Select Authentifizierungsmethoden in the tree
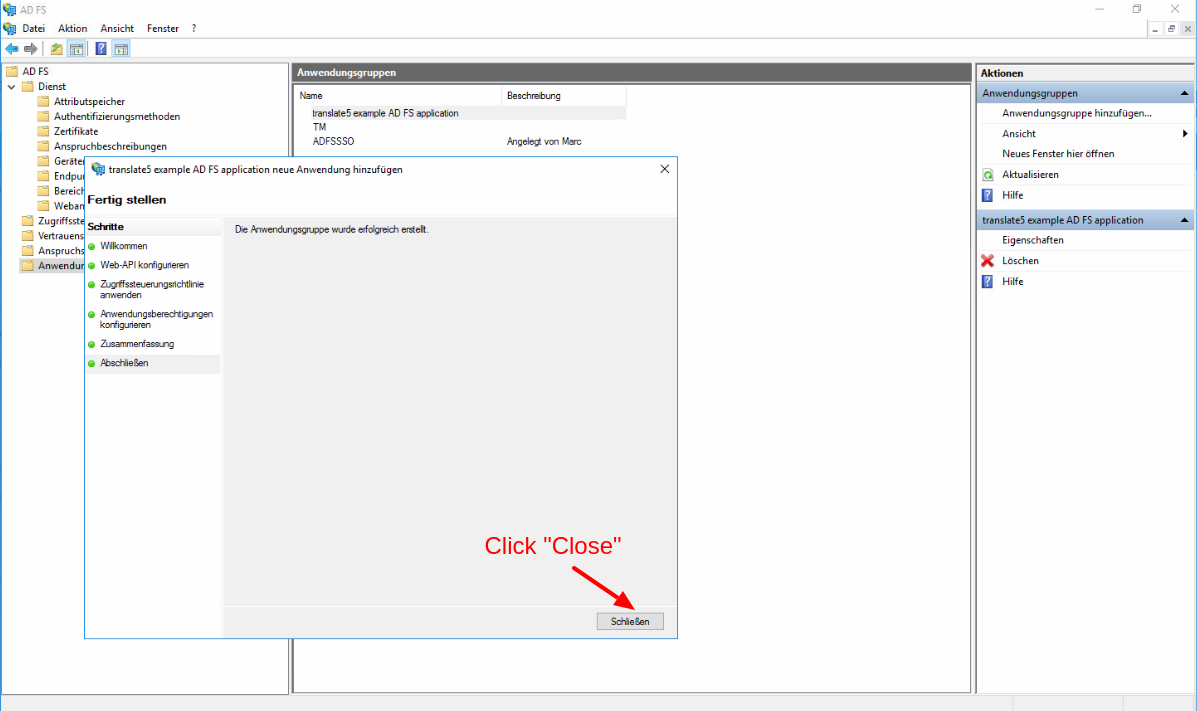 click(117, 117)
